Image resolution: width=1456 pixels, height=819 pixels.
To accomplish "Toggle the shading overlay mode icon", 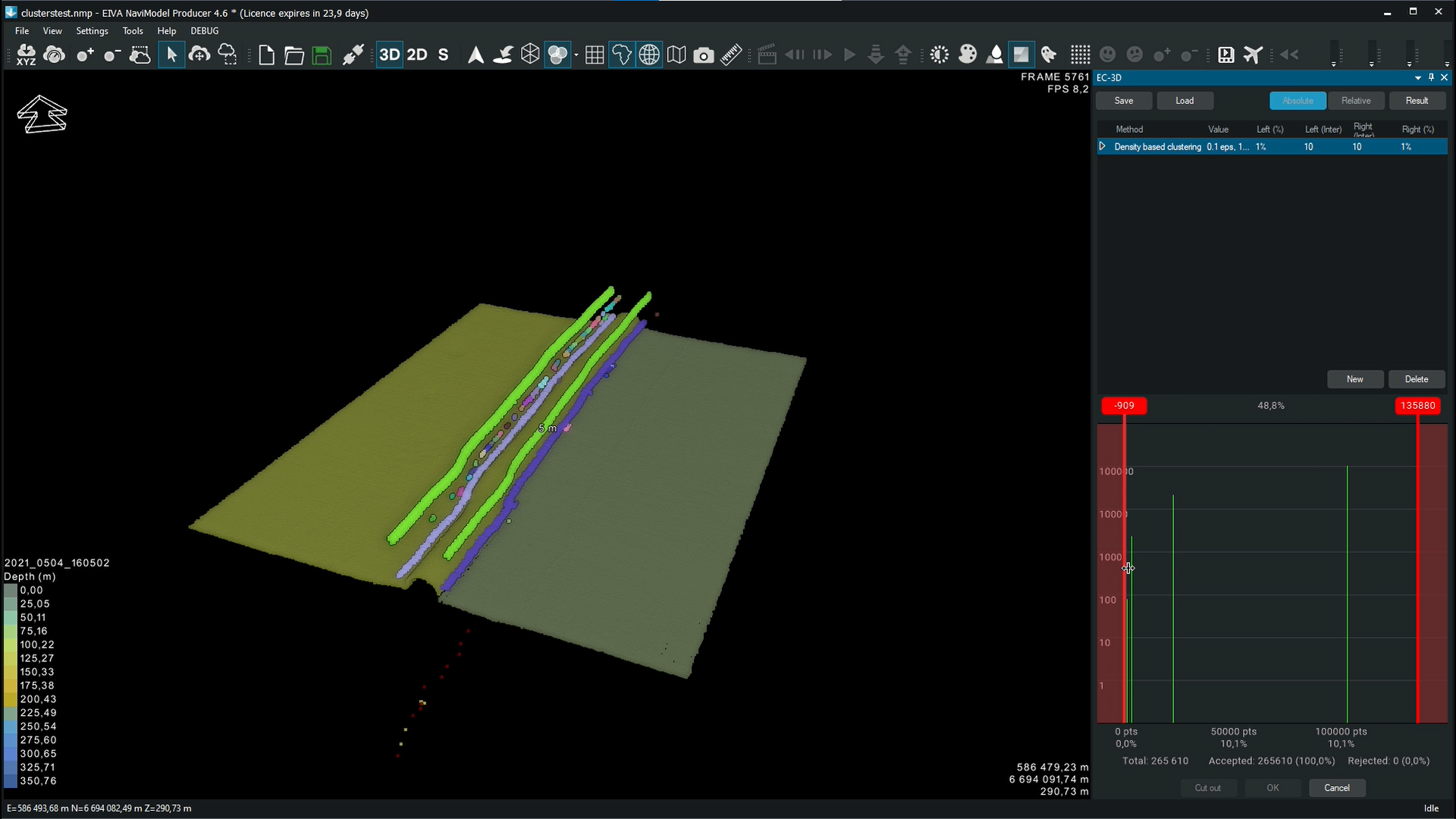I will point(1021,55).
